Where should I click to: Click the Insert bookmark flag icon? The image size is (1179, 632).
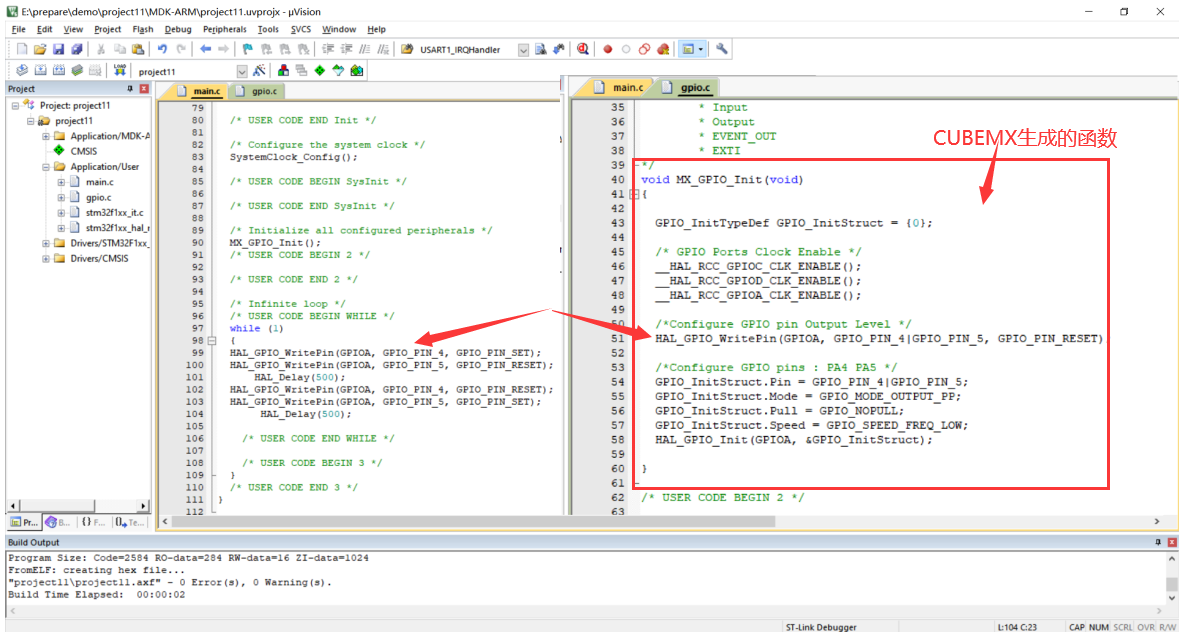[x=247, y=50]
